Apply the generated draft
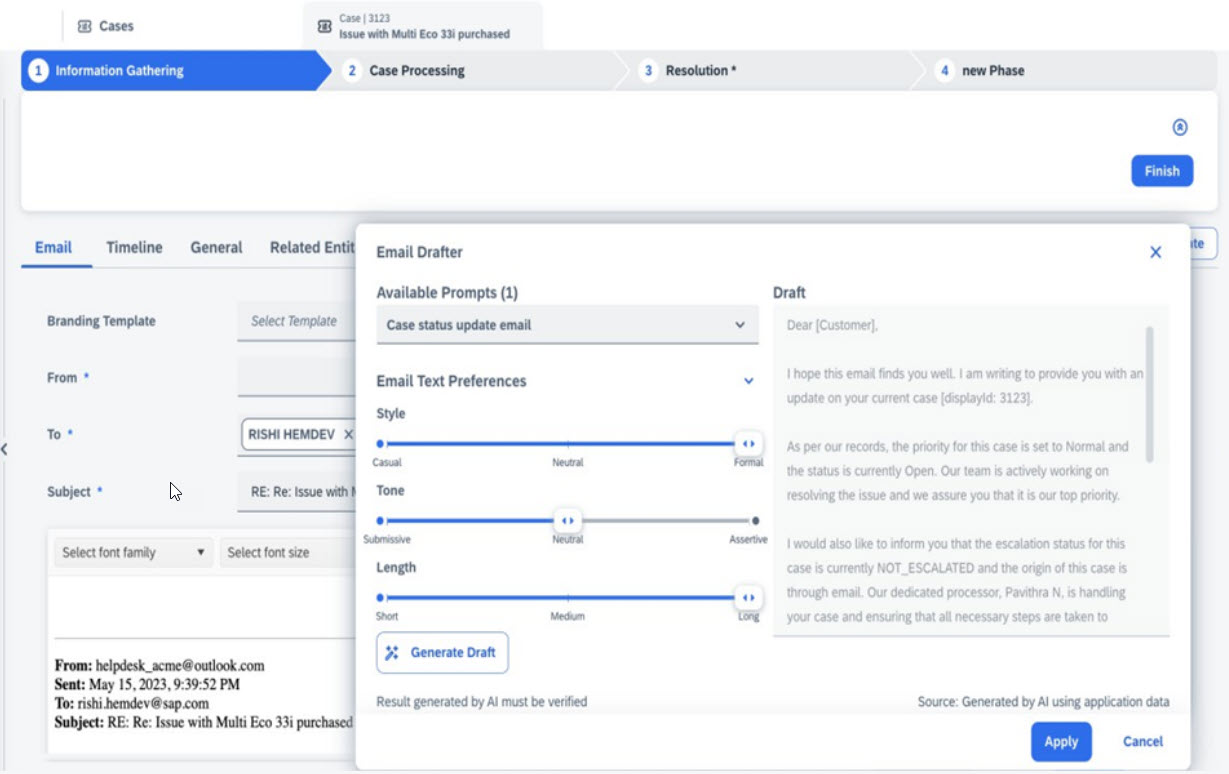 (x=1061, y=741)
